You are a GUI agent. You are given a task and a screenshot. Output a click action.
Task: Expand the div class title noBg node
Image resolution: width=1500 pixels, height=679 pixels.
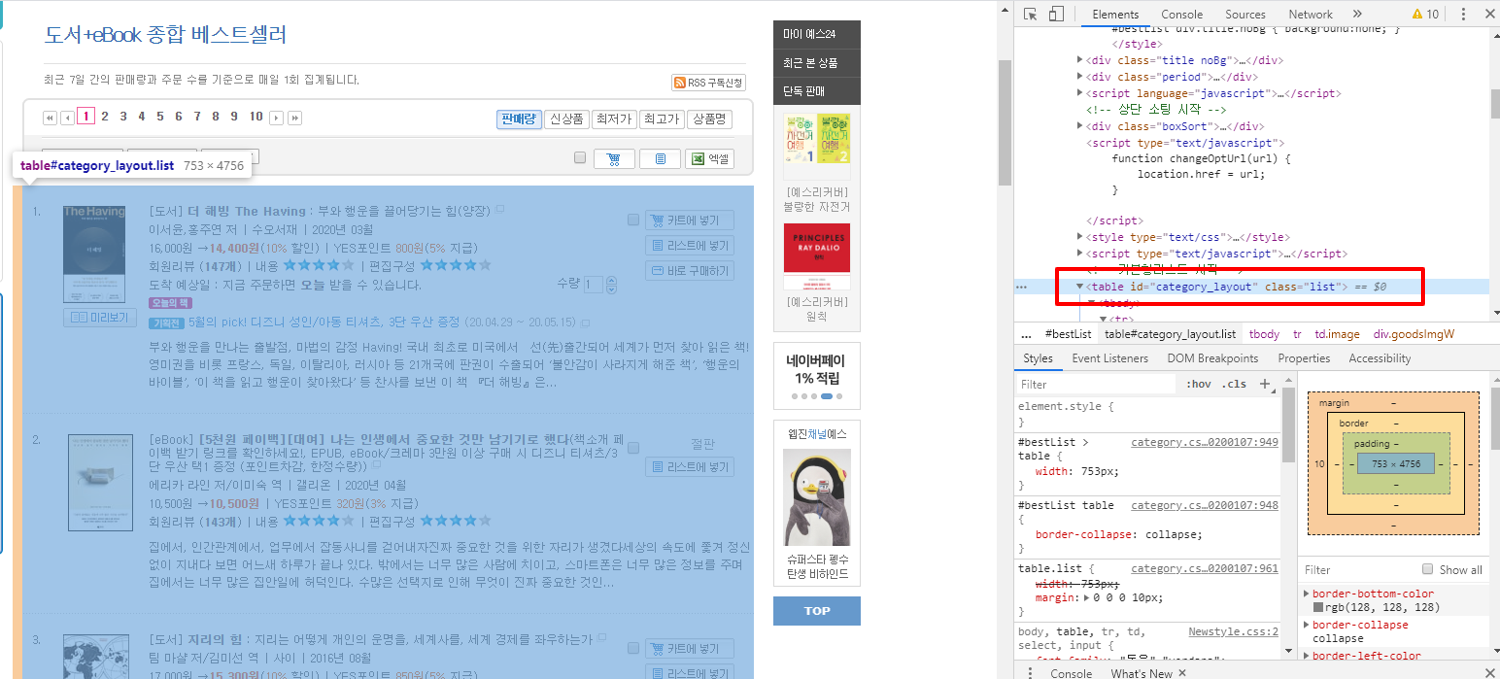point(1080,60)
